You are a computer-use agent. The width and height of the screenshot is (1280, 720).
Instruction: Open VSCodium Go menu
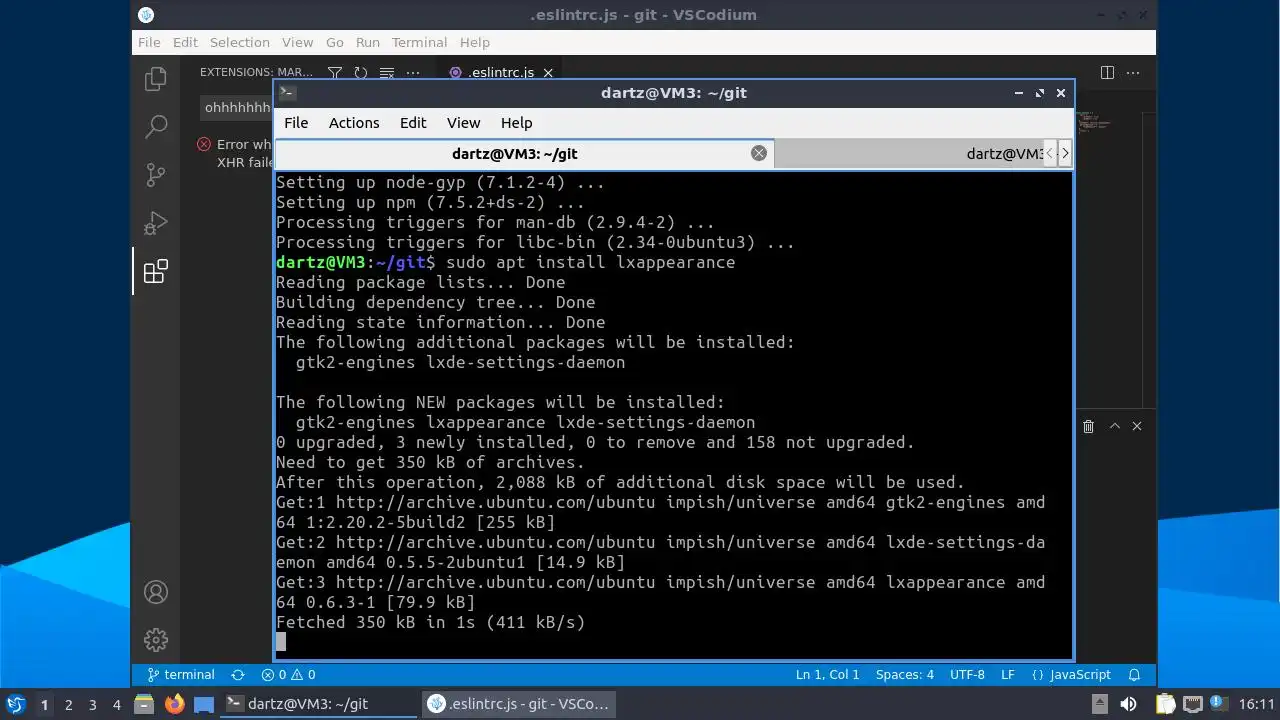coord(335,42)
